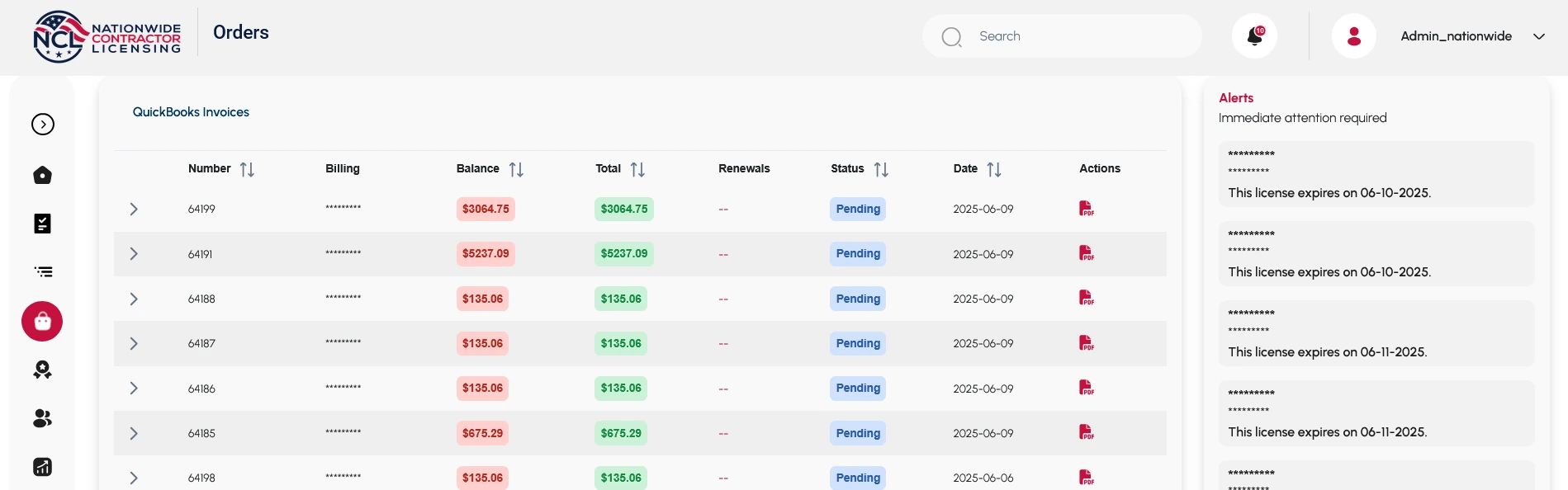
Task: Open the home icon in sidebar
Action: [x=42, y=175]
